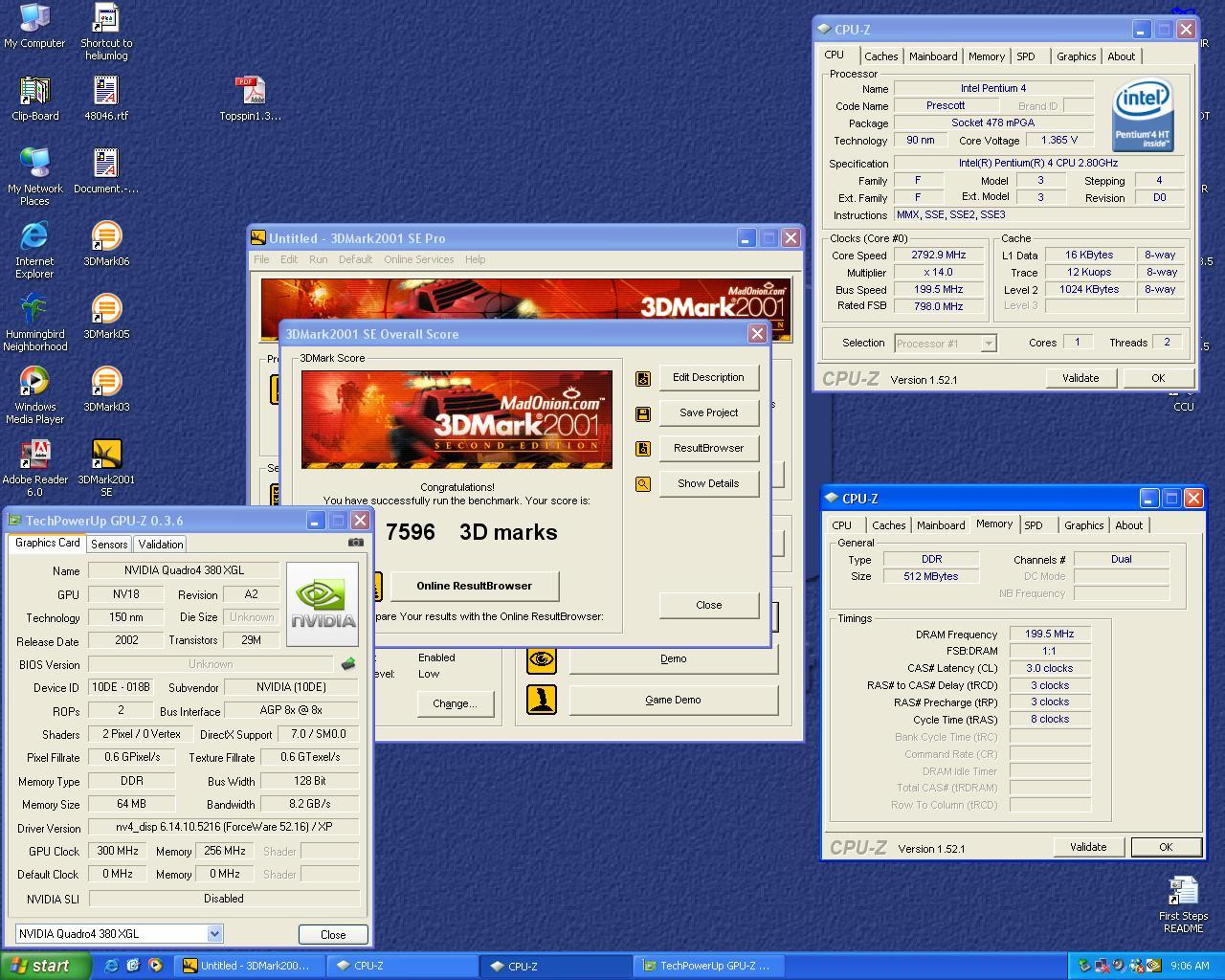Click the Intel Pentium 4 logo
Screen dimensions: 1225x980
pyautogui.click(x=1143, y=115)
